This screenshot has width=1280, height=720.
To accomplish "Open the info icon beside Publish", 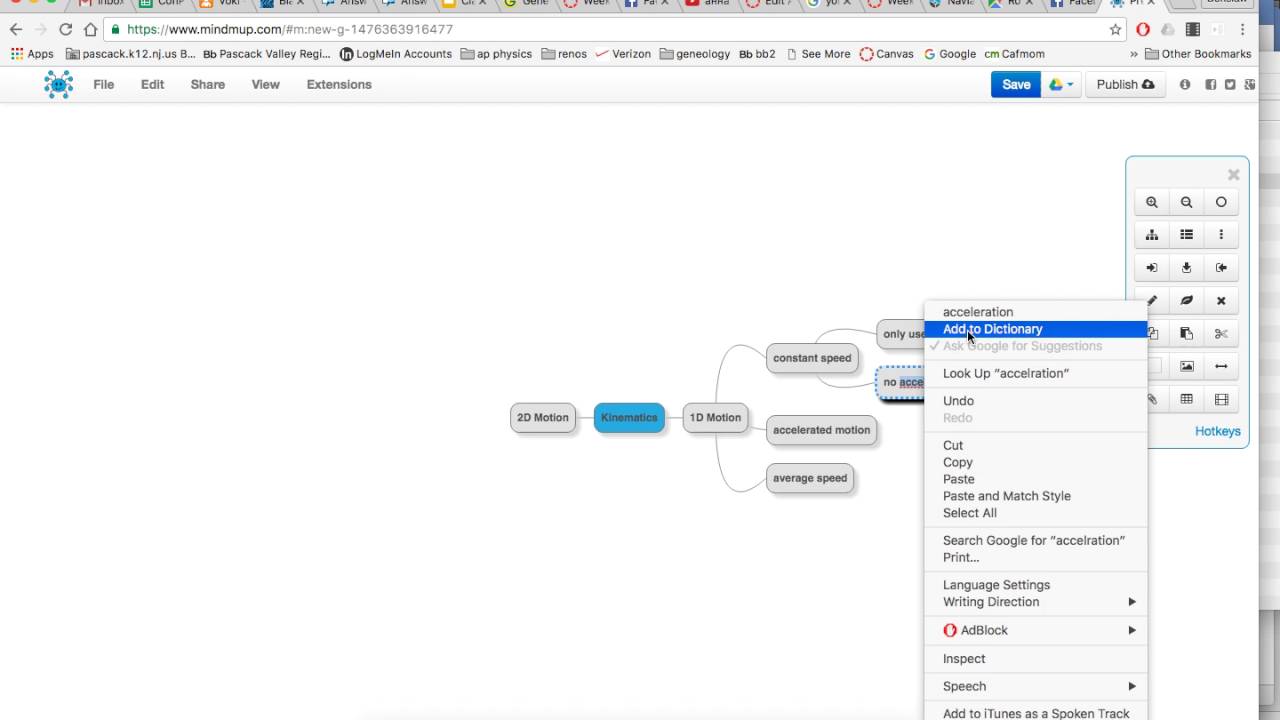I will [1185, 85].
